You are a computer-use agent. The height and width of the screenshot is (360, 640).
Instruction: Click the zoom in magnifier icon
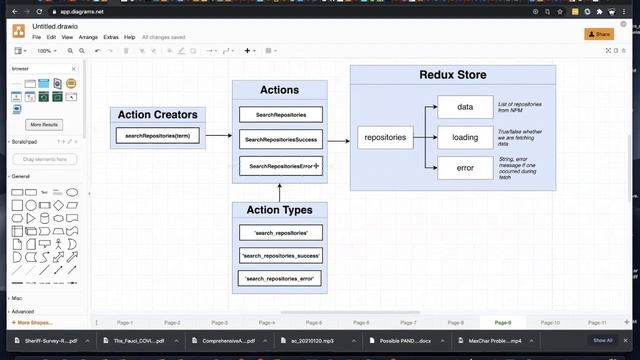pyautogui.click(x=70, y=51)
